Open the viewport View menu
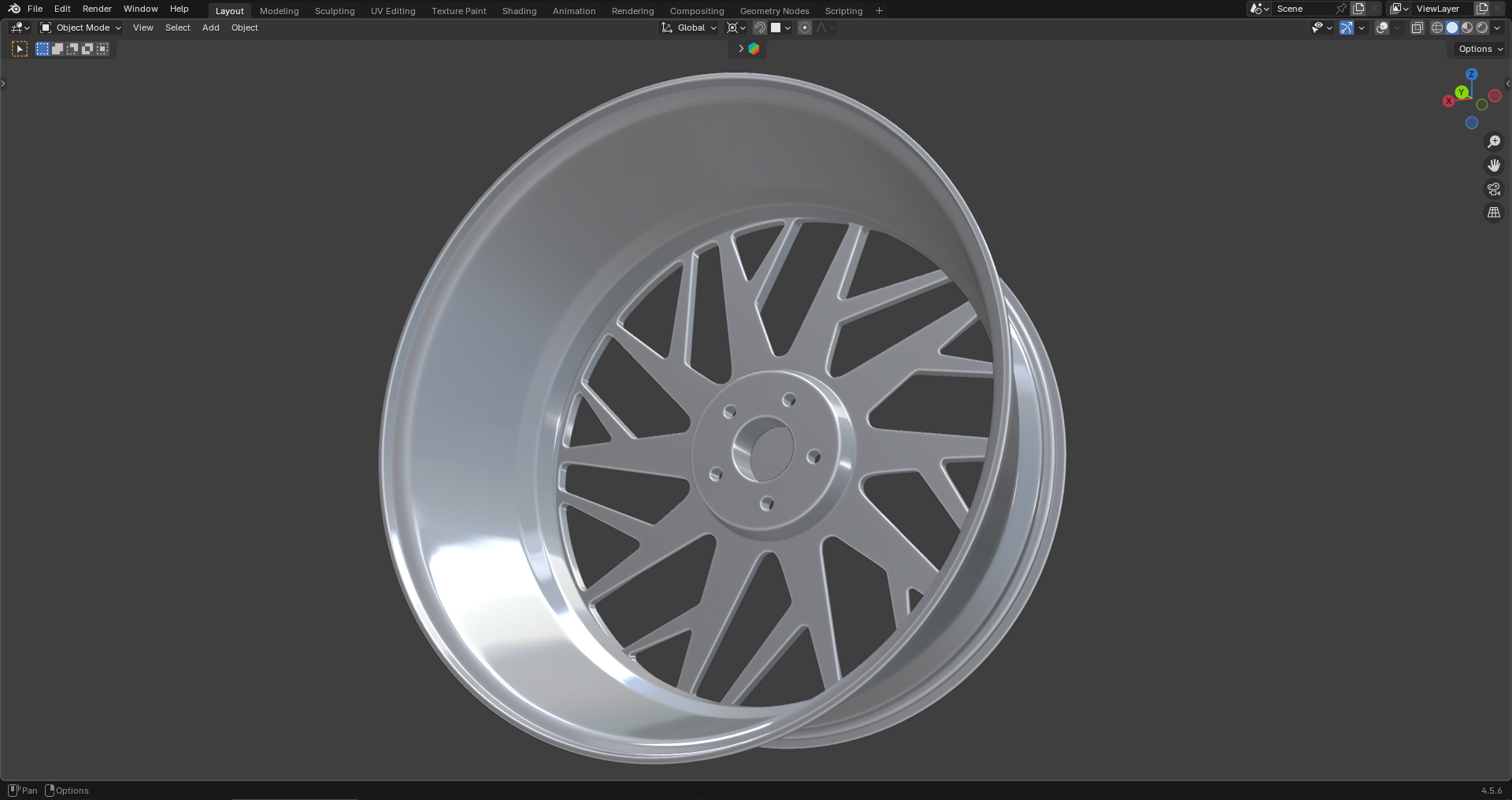This screenshot has width=1512, height=800. coord(143,28)
